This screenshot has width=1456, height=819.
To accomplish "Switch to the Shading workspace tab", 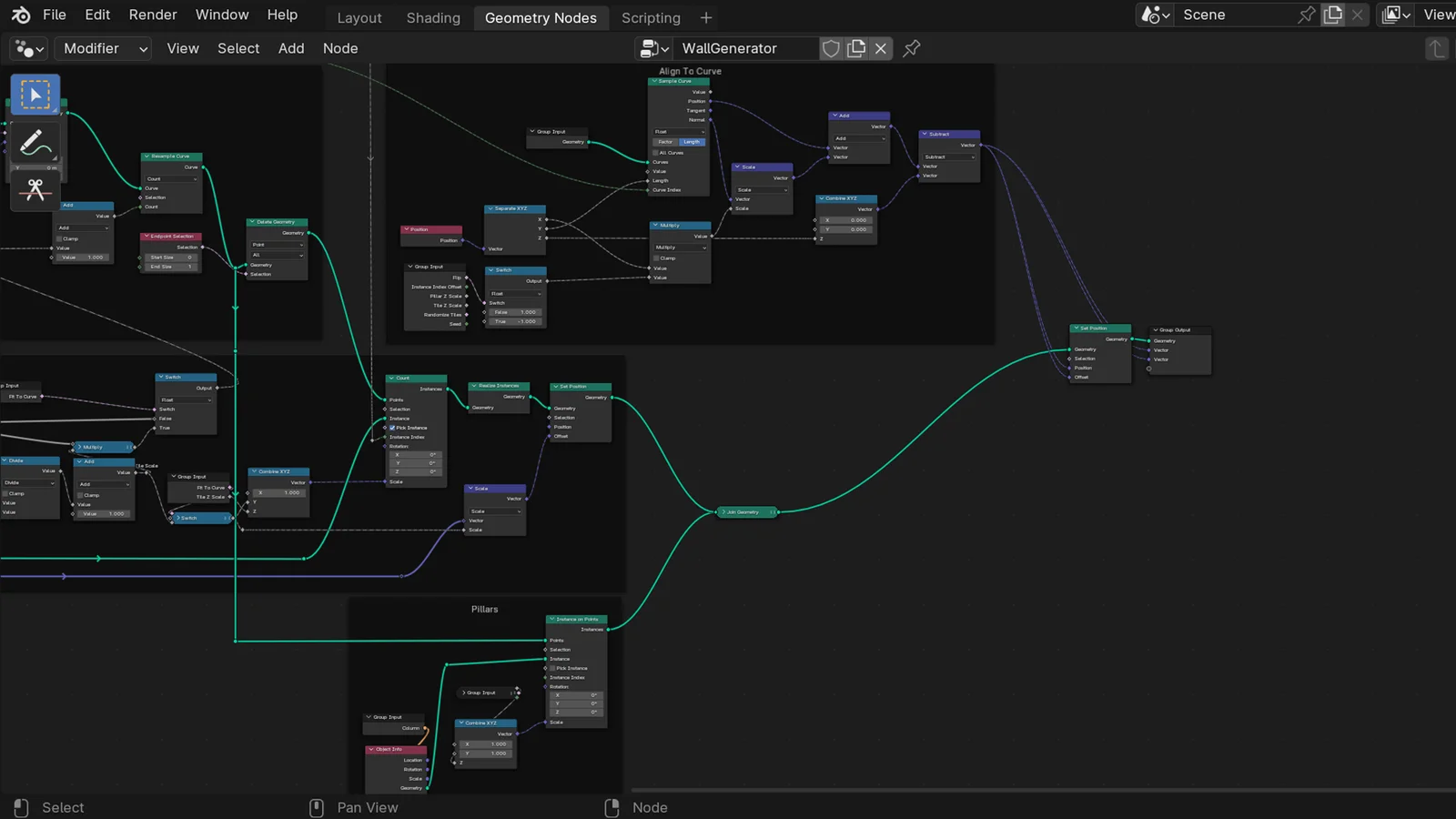I will point(432,17).
